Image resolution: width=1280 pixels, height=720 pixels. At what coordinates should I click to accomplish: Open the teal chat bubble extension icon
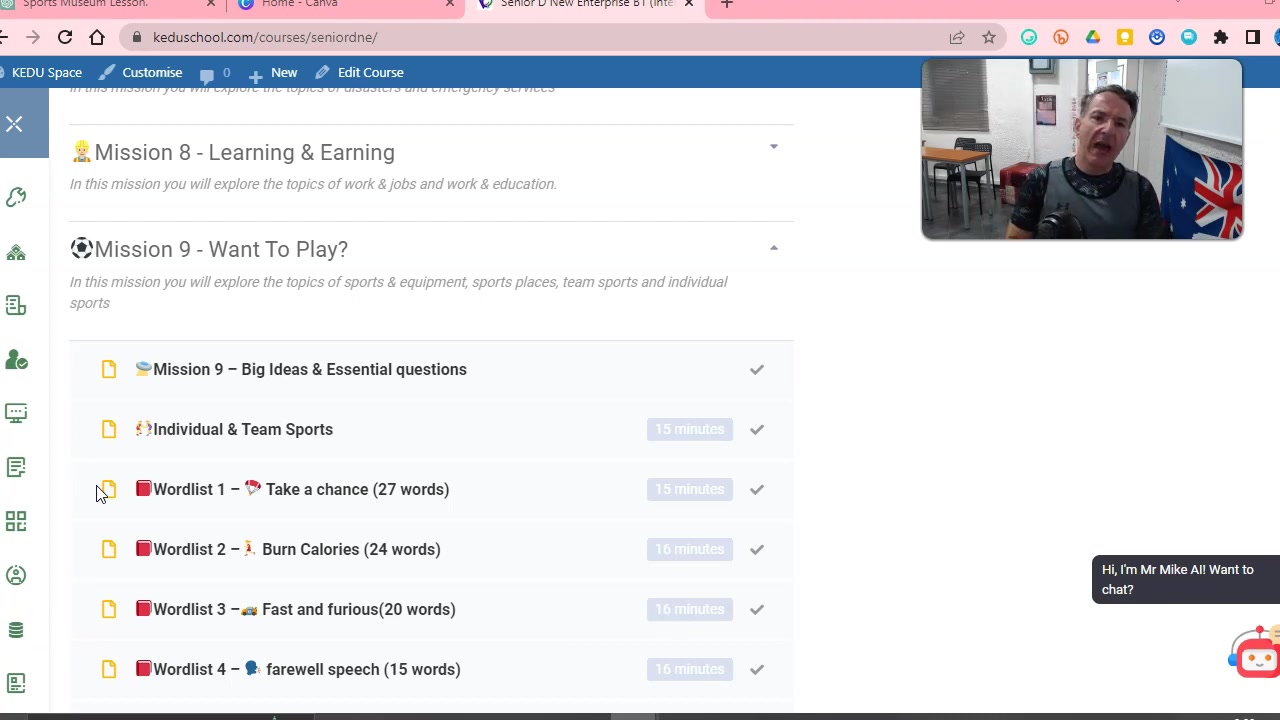pyautogui.click(x=1189, y=37)
